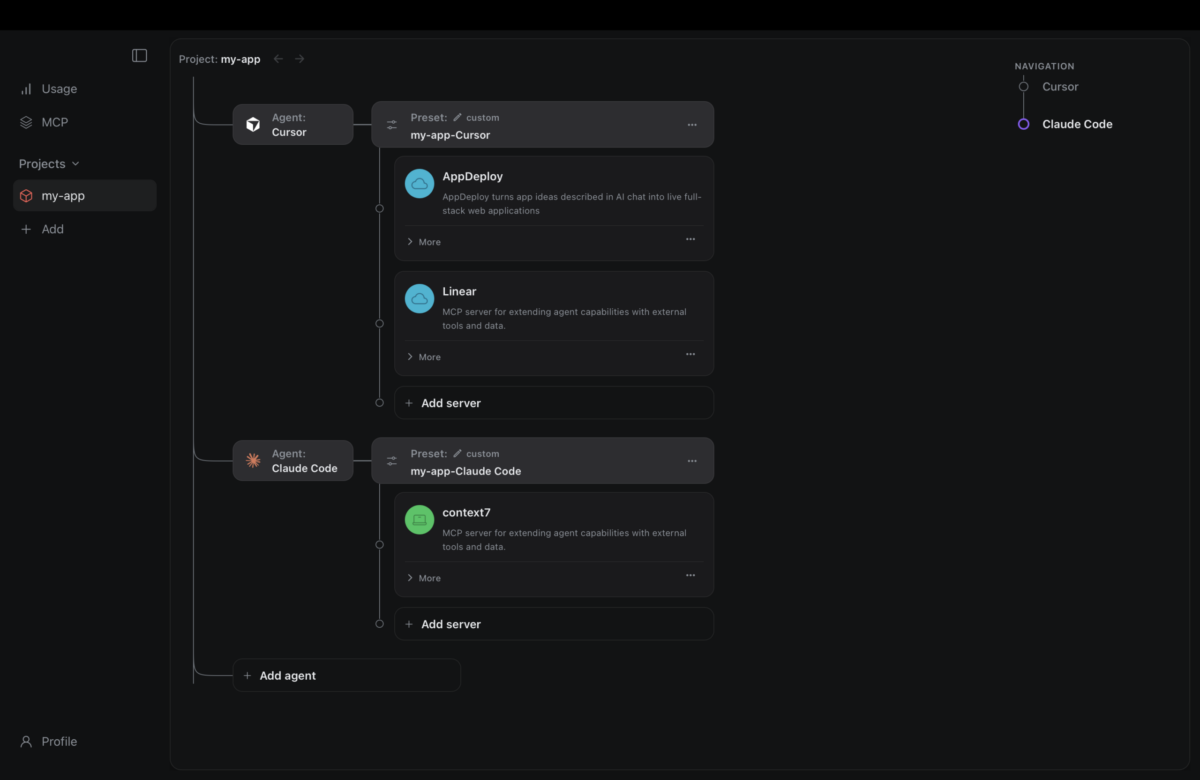Expand More on the context7 card
This screenshot has height=780, width=1200.
click(424, 578)
